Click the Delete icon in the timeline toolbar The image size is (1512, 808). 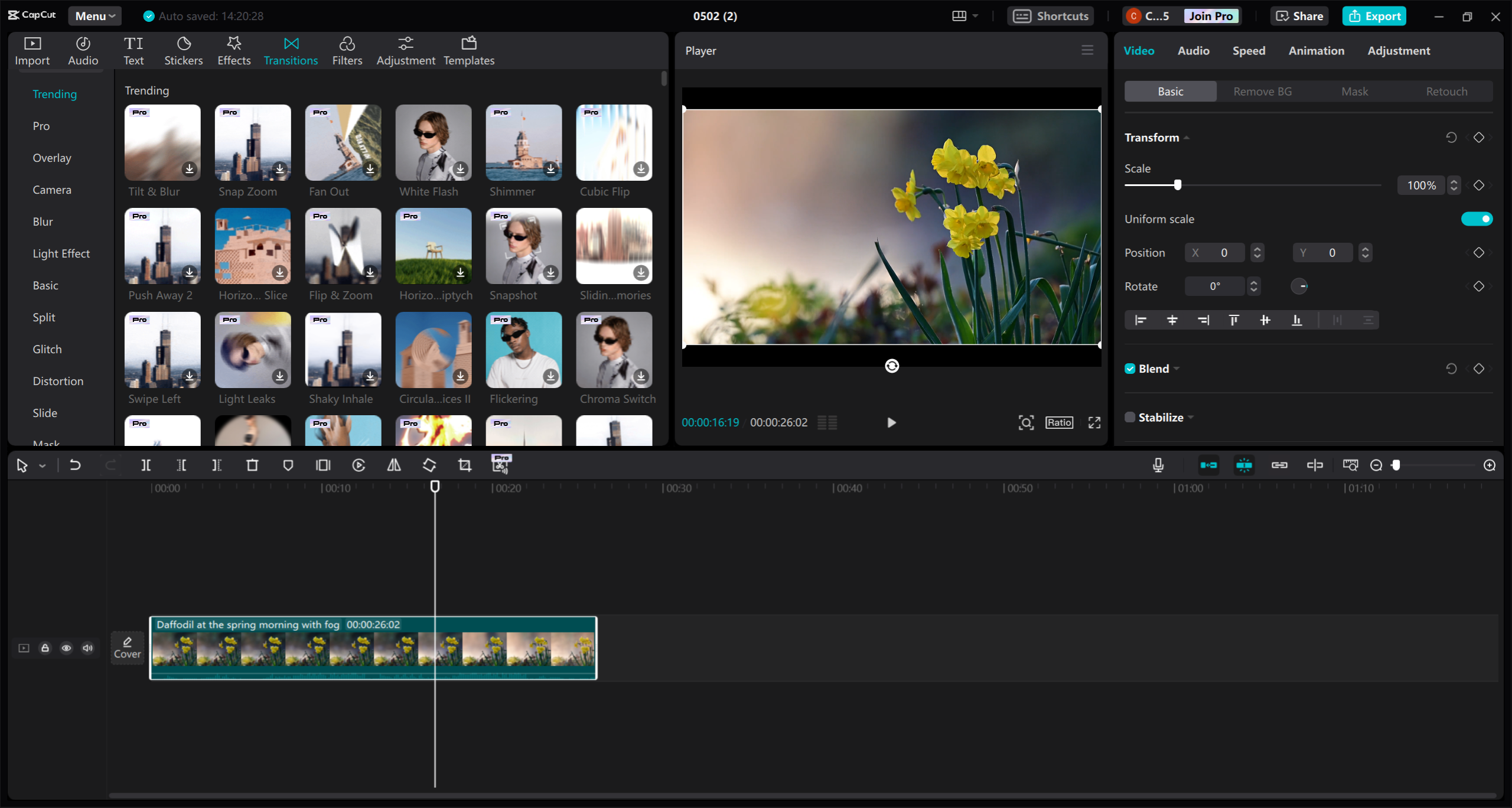(253, 465)
